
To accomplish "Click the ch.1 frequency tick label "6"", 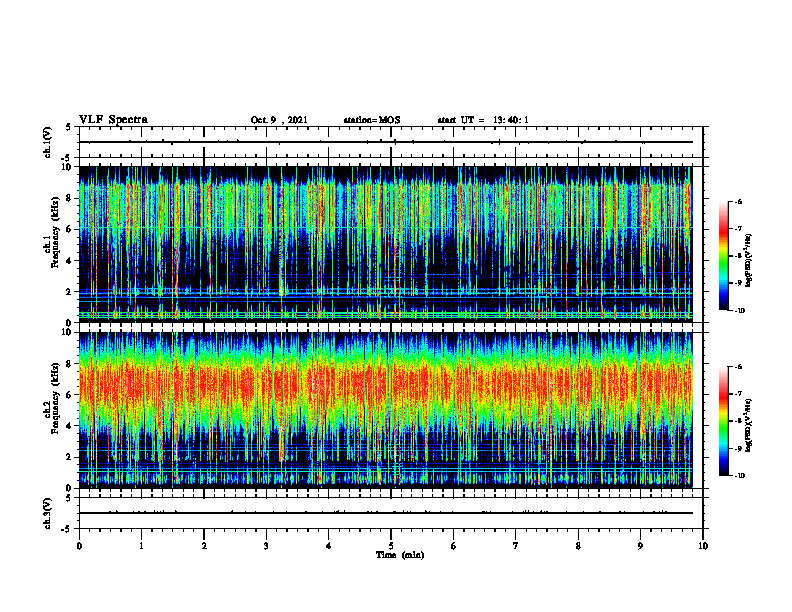I will [70, 229].
